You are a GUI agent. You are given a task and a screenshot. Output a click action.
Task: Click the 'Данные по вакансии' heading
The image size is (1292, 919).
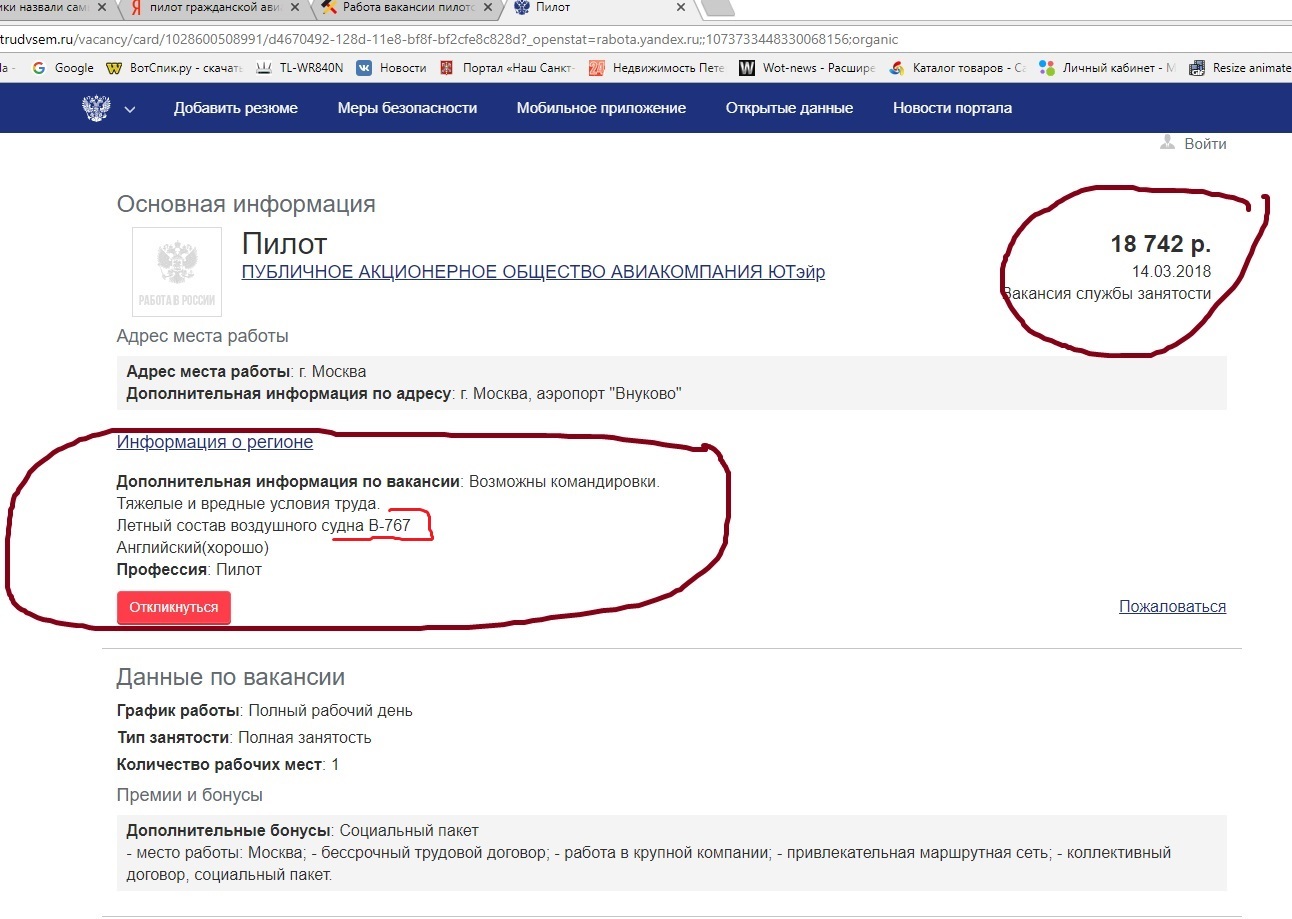coord(231,678)
